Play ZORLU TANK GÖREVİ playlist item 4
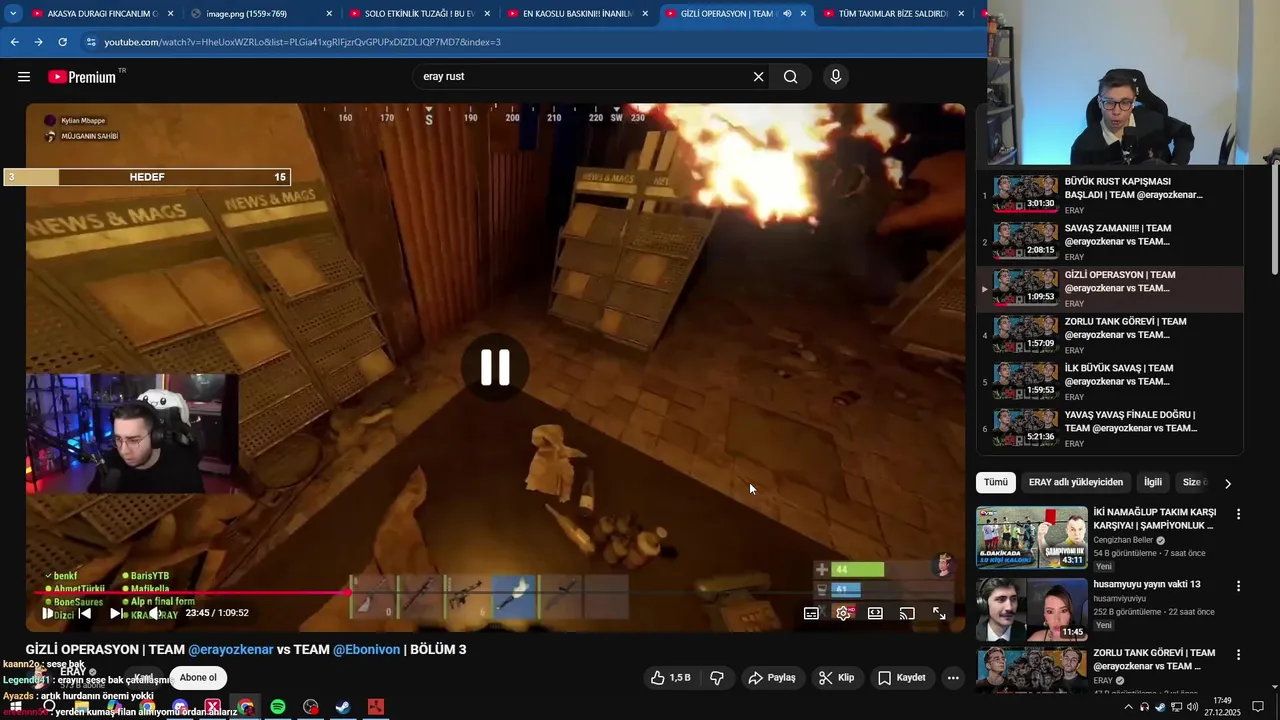 (1110, 335)
